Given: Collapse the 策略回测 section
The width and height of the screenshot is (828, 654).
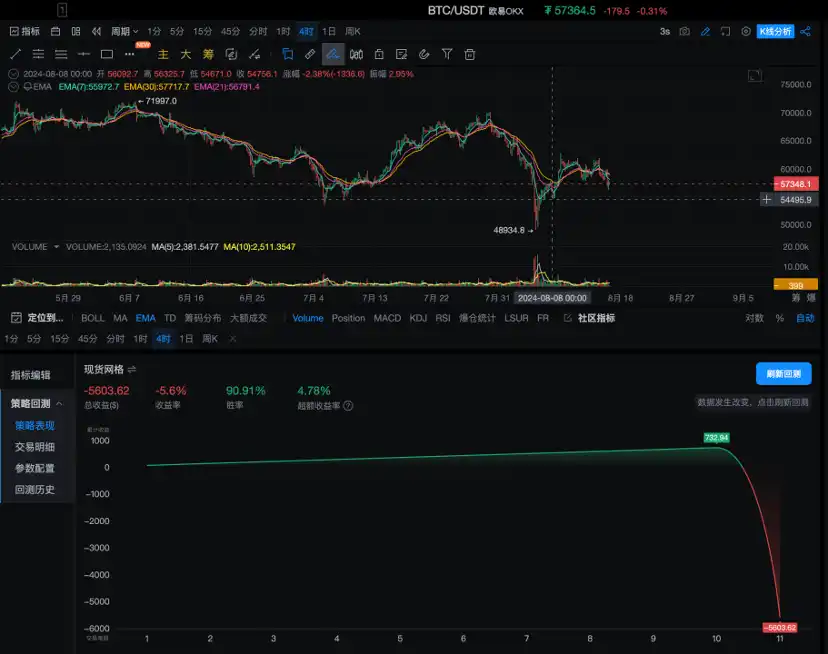Looking at the screenshot, I should [x=59, y=404].
